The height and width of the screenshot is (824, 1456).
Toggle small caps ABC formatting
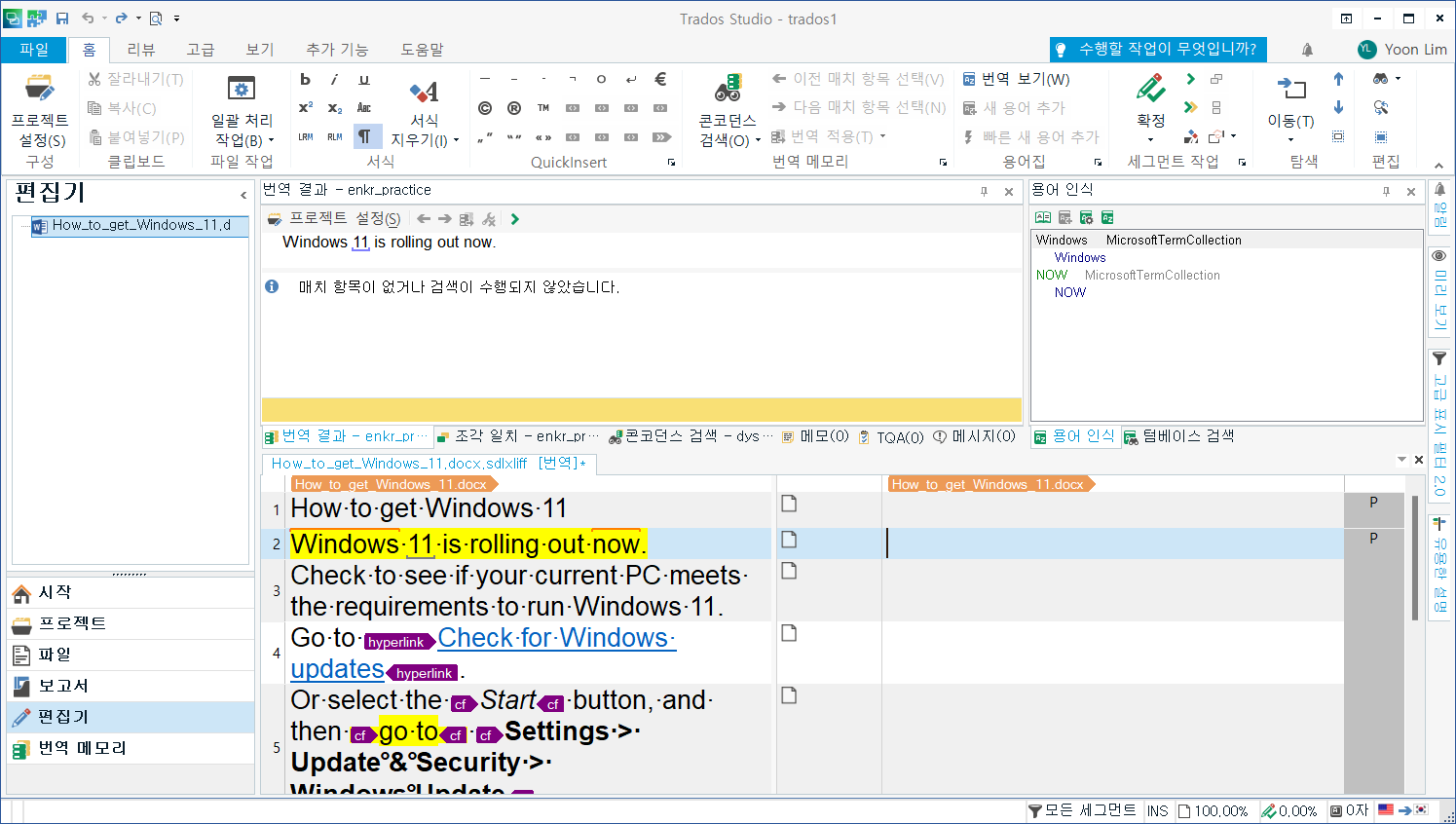[364, 108]
